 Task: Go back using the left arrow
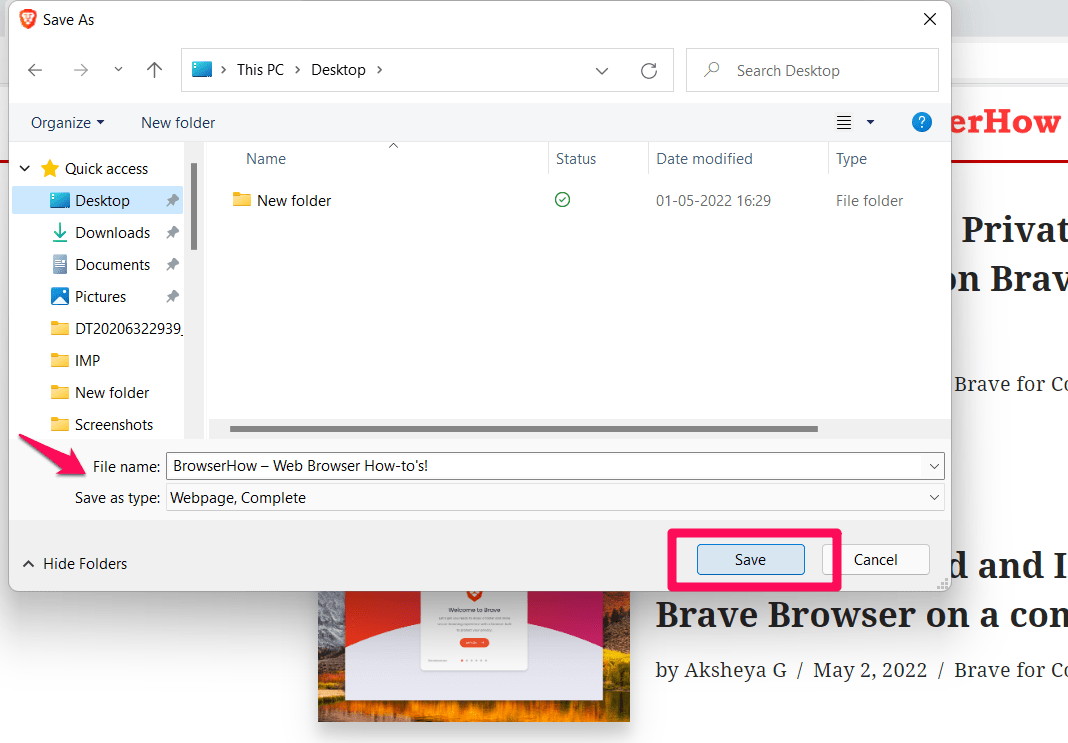point(35,70)
